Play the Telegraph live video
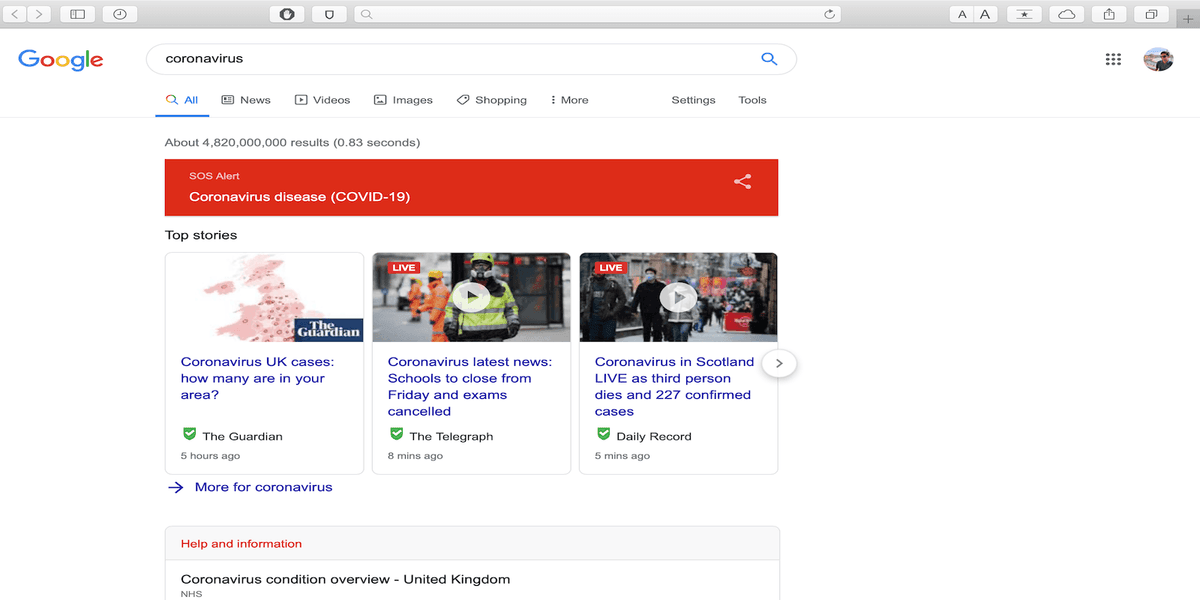 (x=471, y=297)
